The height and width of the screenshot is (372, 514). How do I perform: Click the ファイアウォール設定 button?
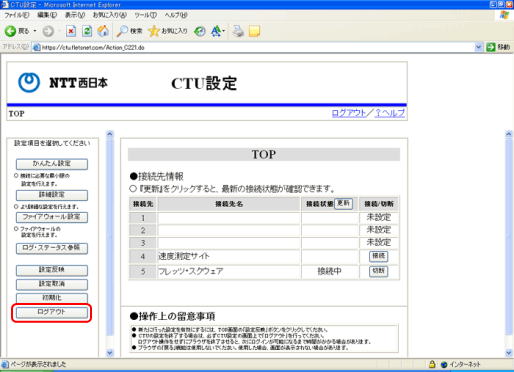point(52,217)
